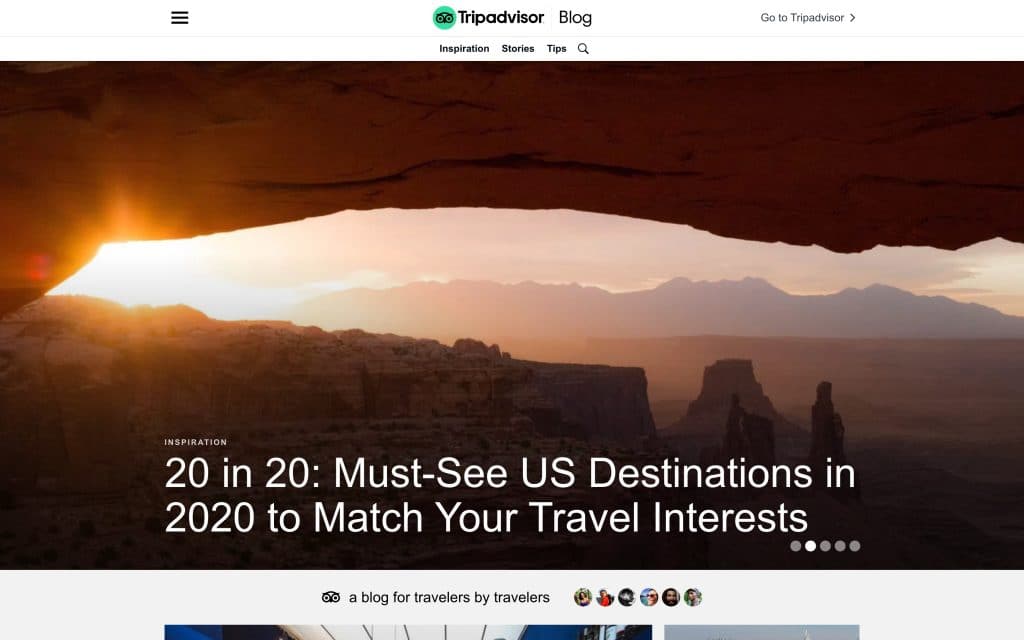Screen dimensions: 1024x640
Task: Click the fifth traveler avatar
Action: coord(671,597)
